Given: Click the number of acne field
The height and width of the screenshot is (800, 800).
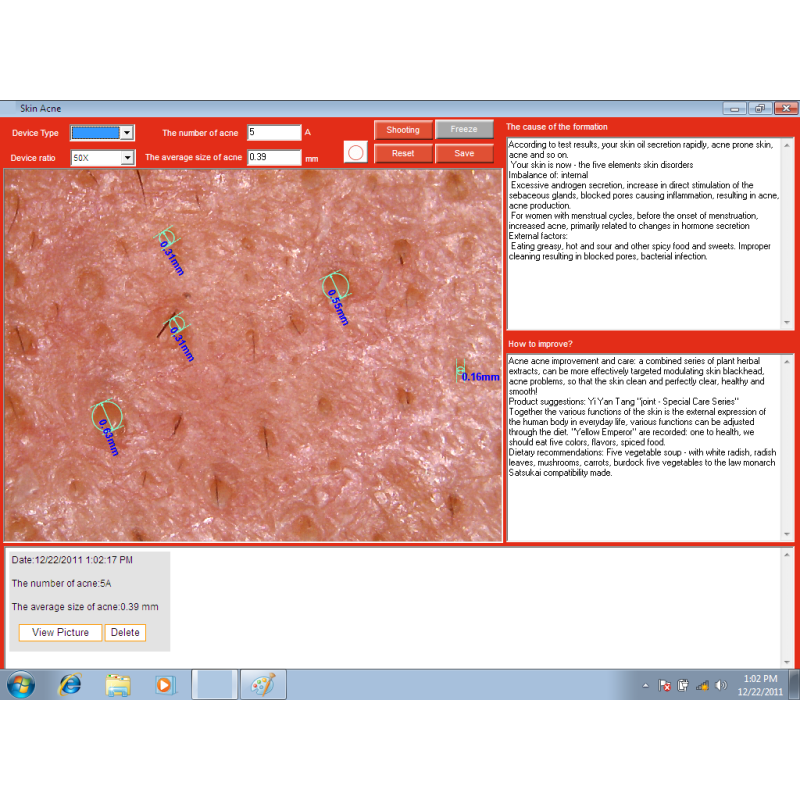Looking at the screenshot, I should [273, 132].
